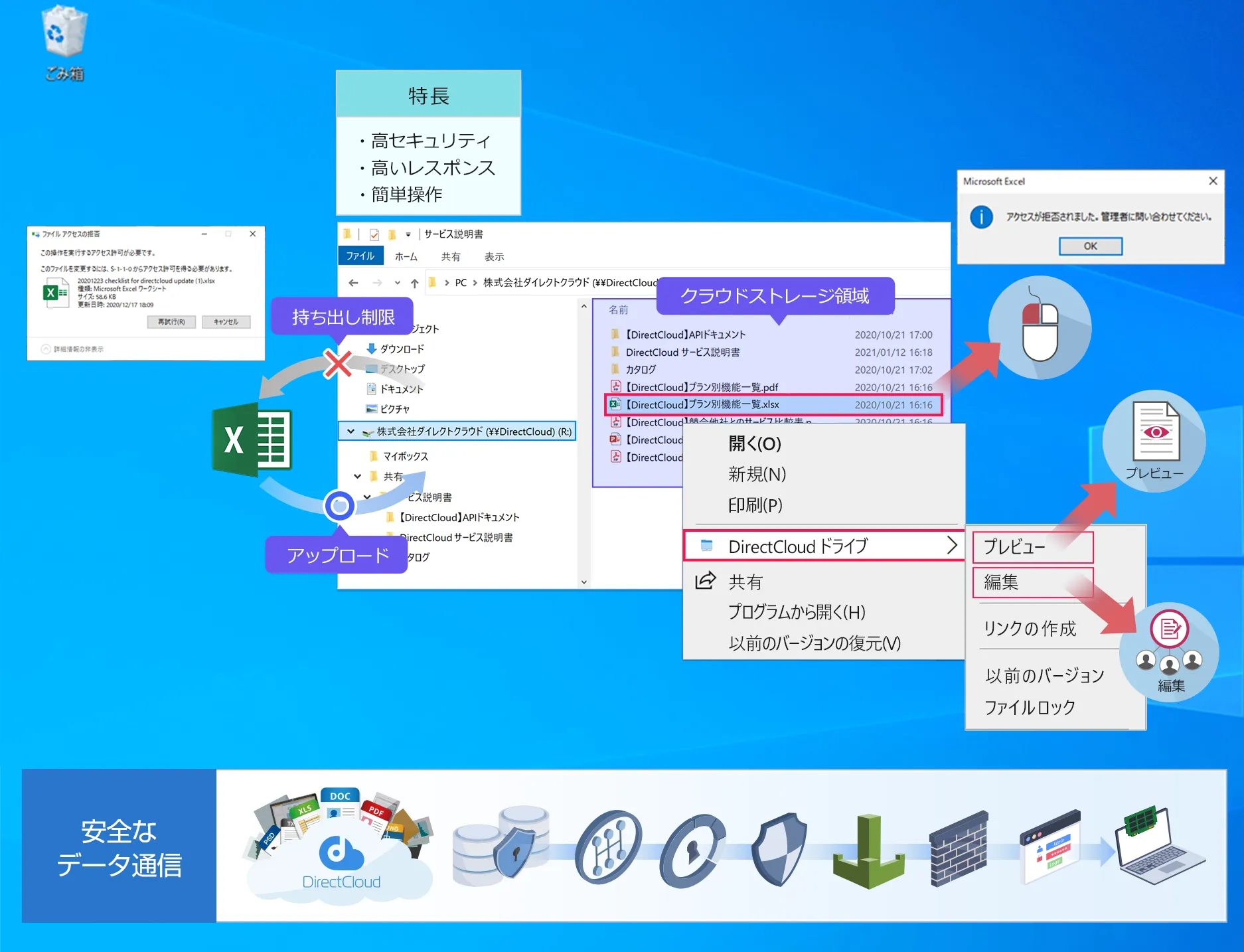Click the folder icon before DirectCloud ドライブ menu entry

point(707,546)
